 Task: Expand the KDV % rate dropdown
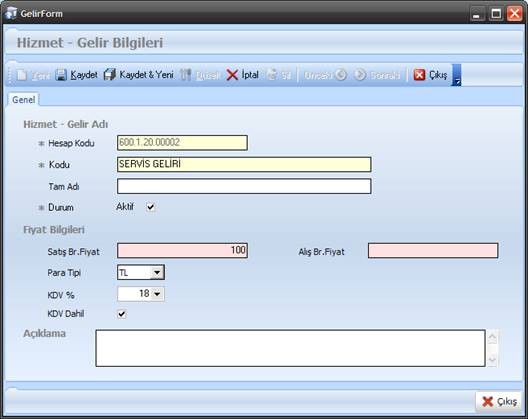pyautogui.click(x=157, y=294)
